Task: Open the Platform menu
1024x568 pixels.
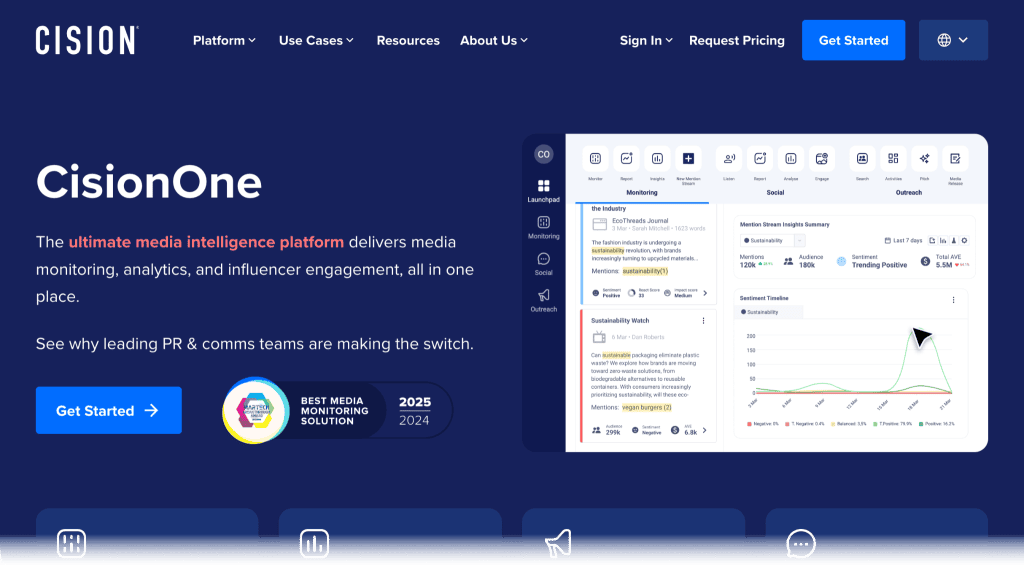Action: pos(224,40)
